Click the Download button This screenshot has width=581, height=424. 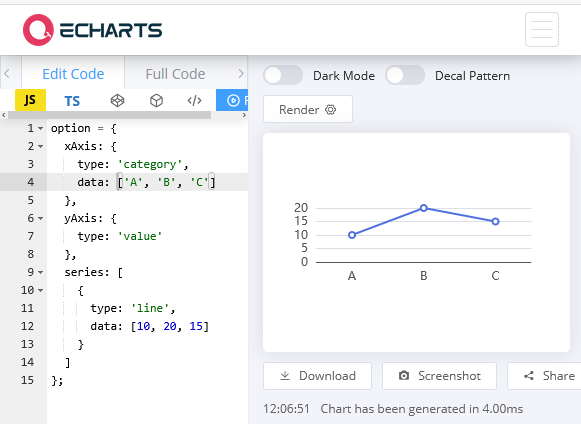(318, 376)
